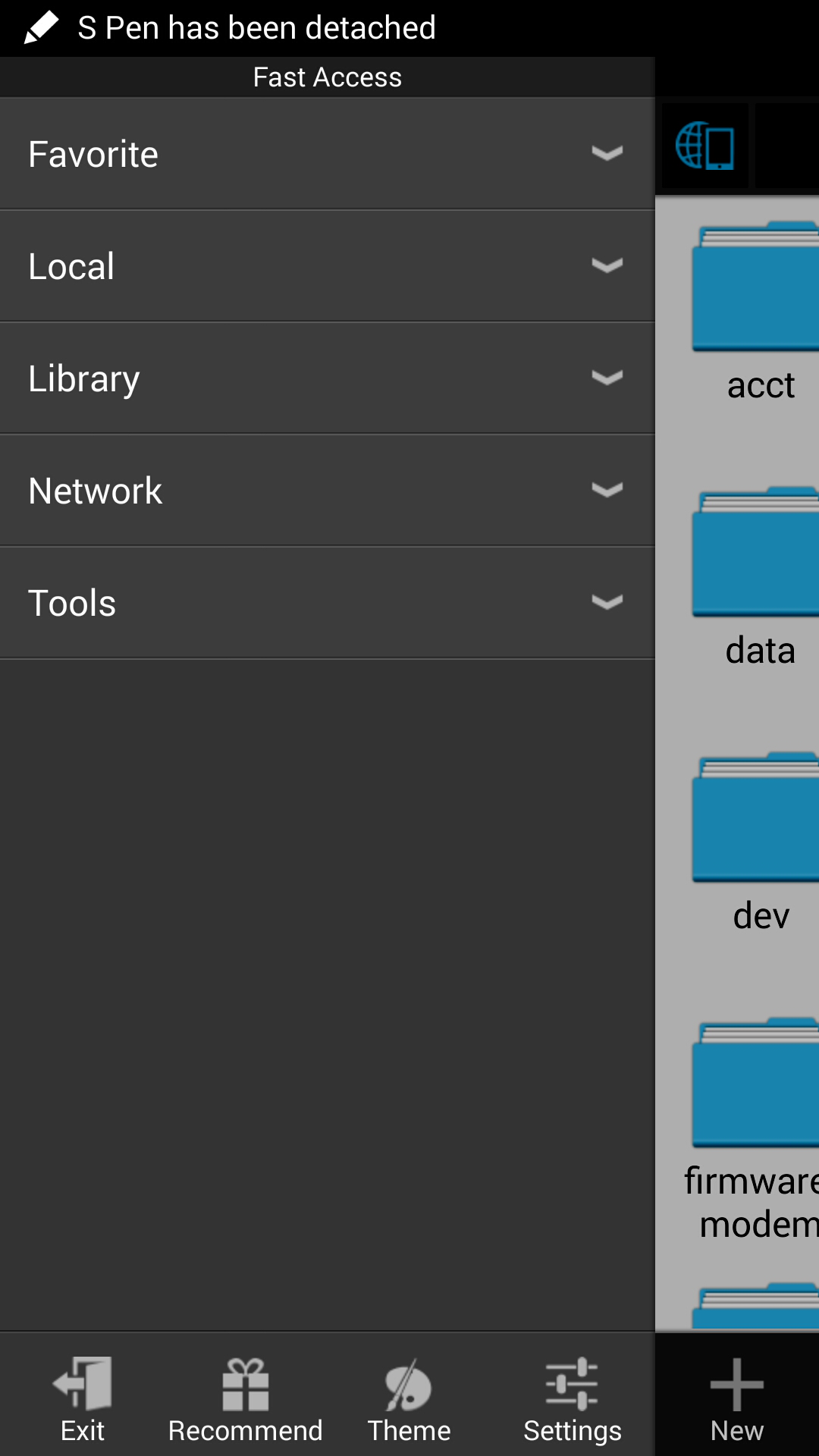
Task: Click the globe and device window icon
Action: [x=704, y=146]
